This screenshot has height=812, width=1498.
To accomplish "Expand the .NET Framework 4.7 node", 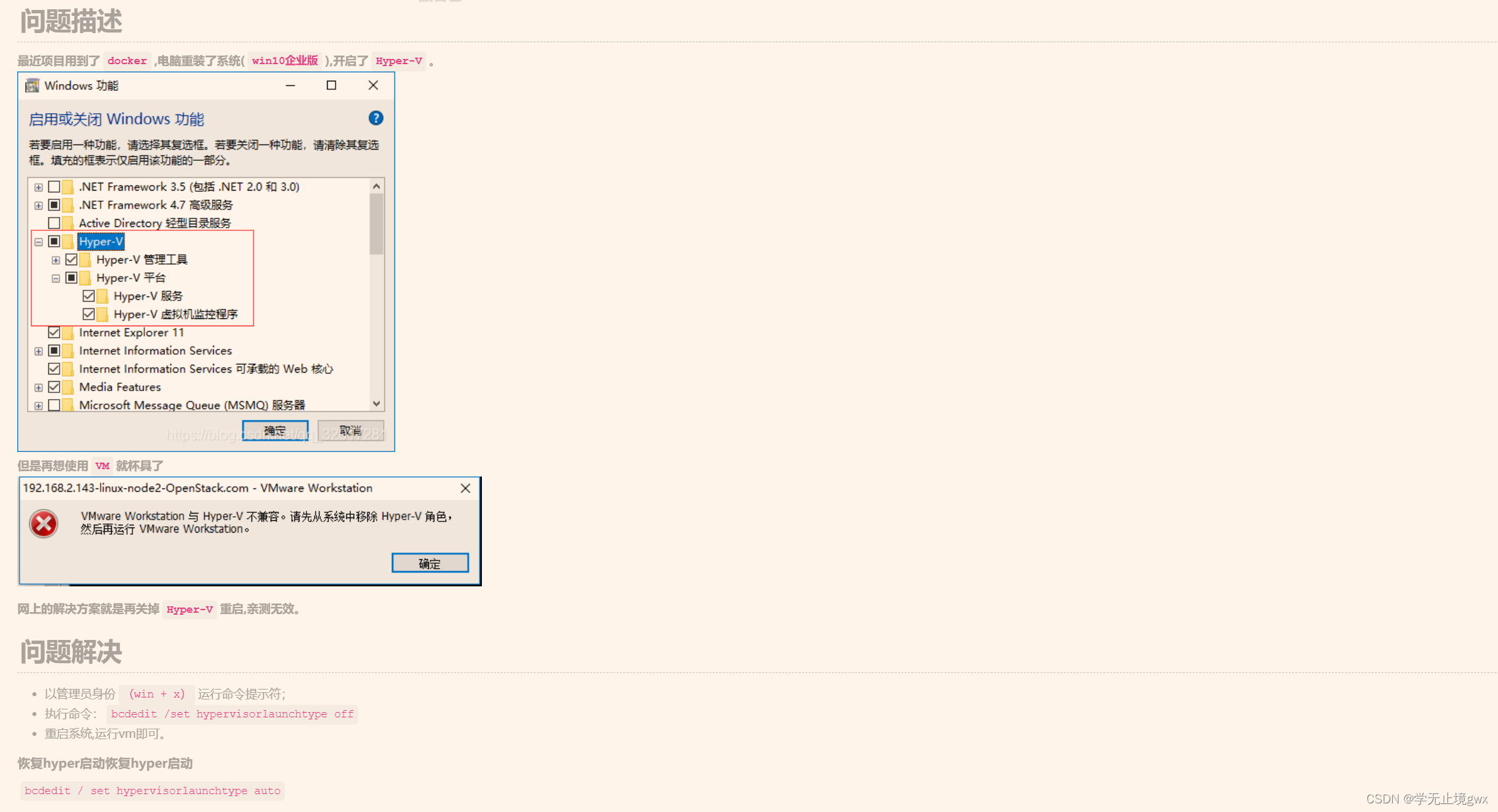I will 38,206.
